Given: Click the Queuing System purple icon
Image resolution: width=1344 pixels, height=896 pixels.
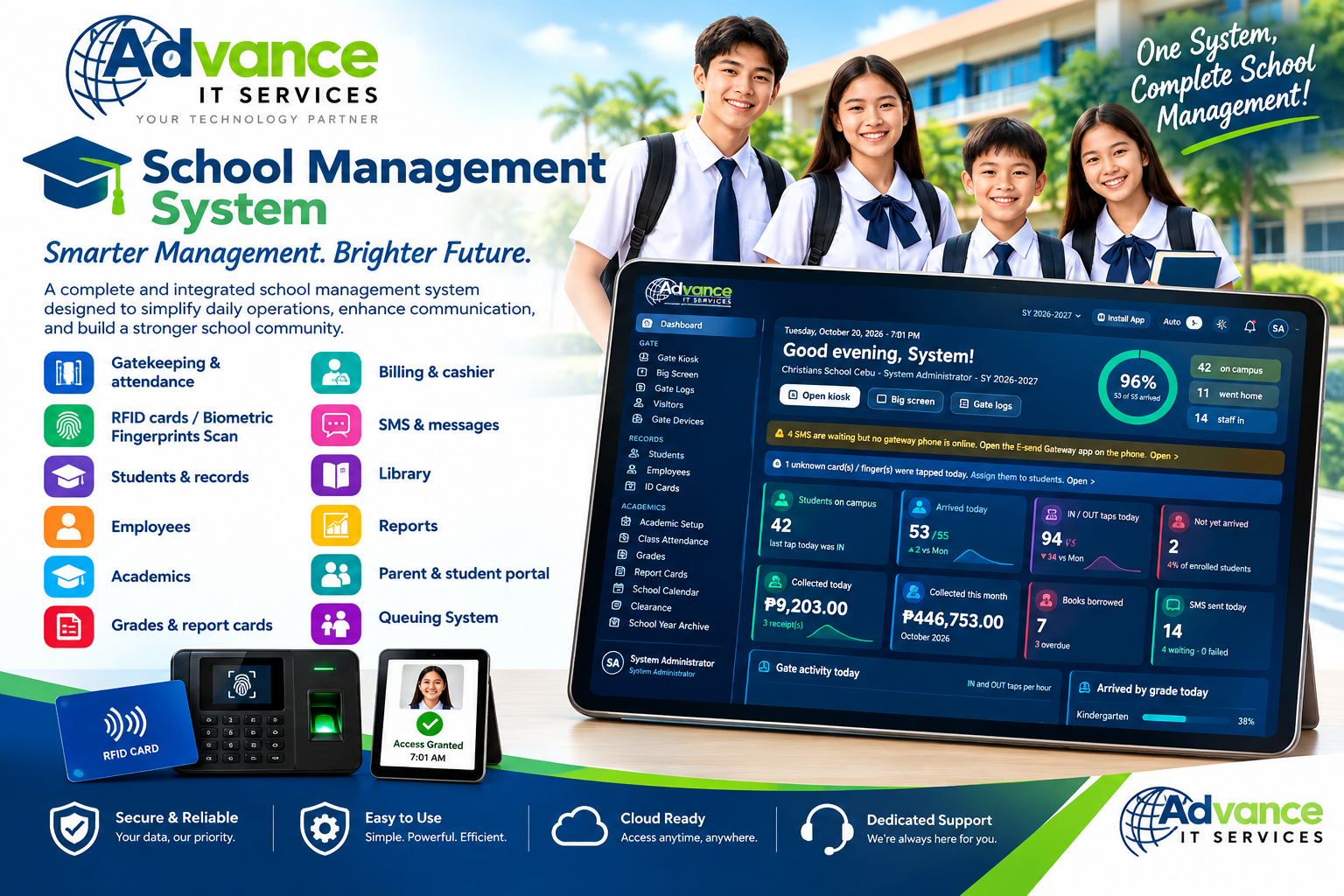Looking at the screenshot, I should tap(336, 623).
